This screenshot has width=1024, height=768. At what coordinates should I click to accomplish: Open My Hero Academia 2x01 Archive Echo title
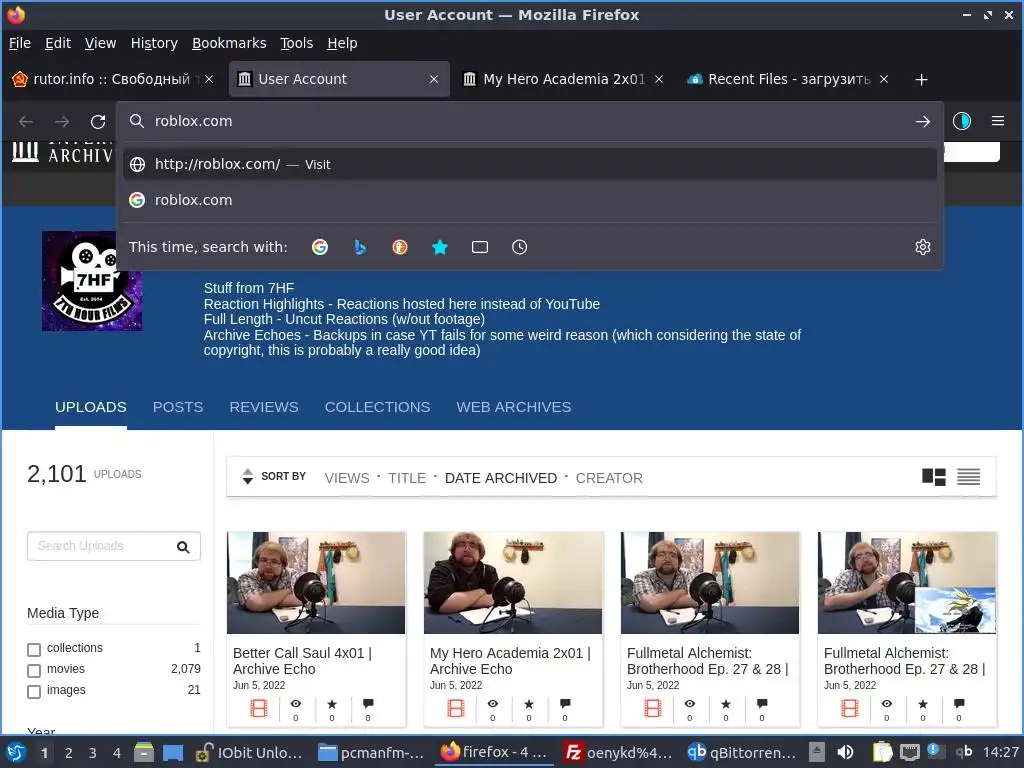(x=510, y=661)
